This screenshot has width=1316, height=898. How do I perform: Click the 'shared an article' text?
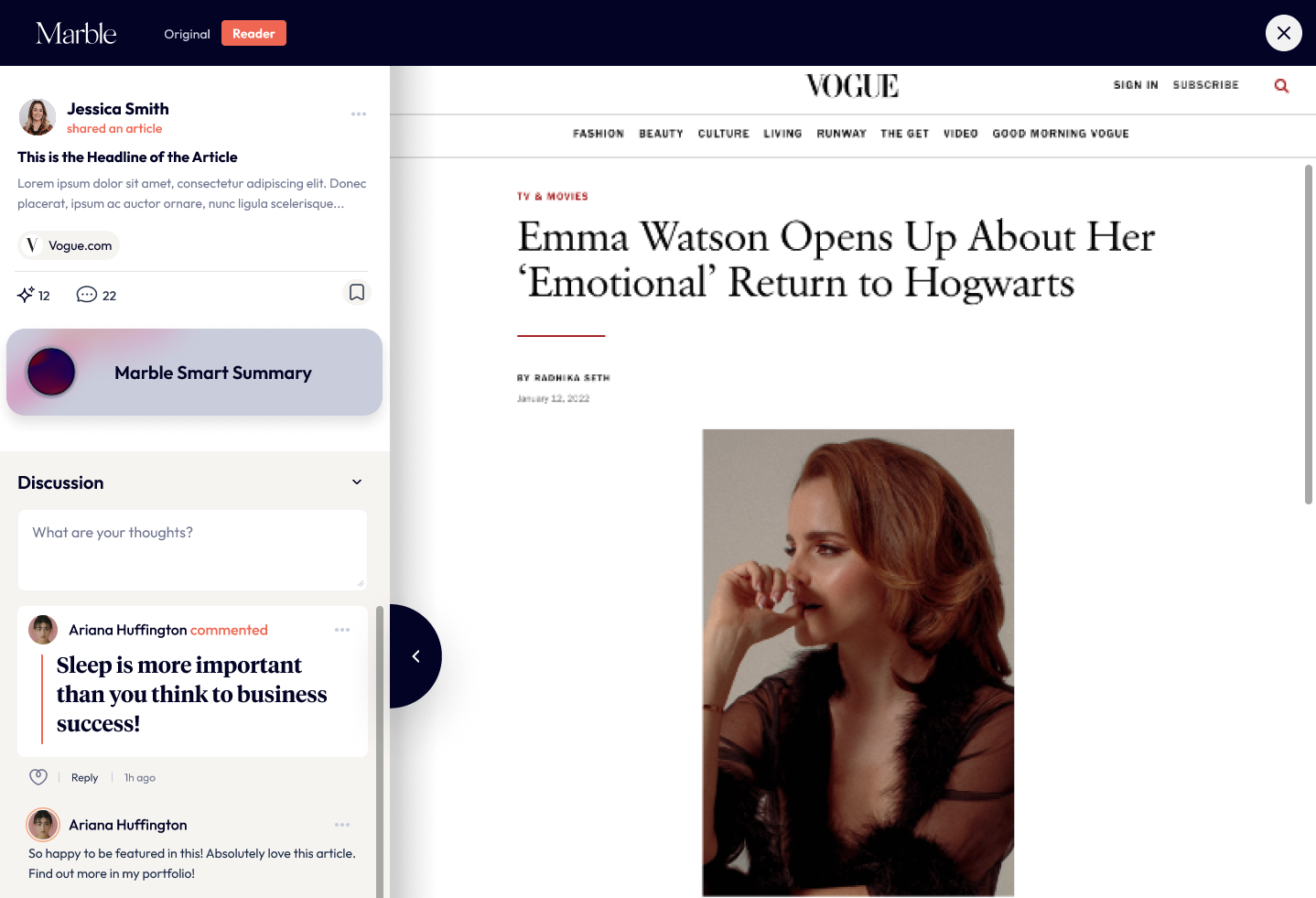114,129
